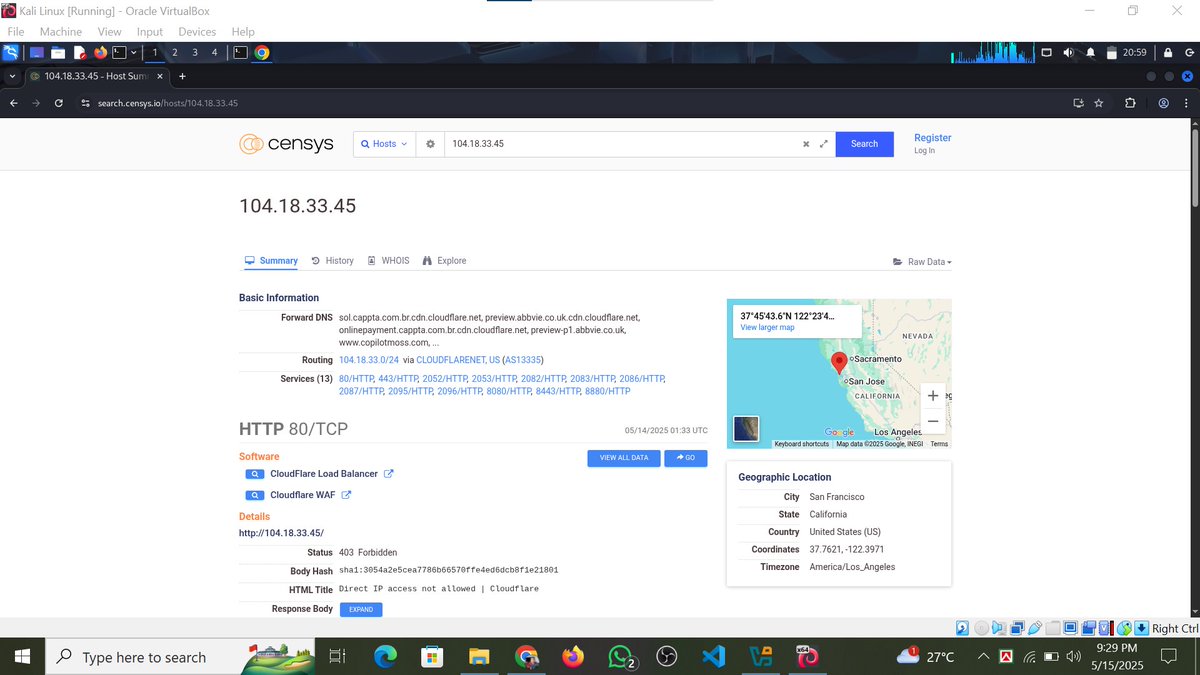Jump to the 80/HTTP service link
The width and height of the screenshot is (1200, 675).
point(356,379)
